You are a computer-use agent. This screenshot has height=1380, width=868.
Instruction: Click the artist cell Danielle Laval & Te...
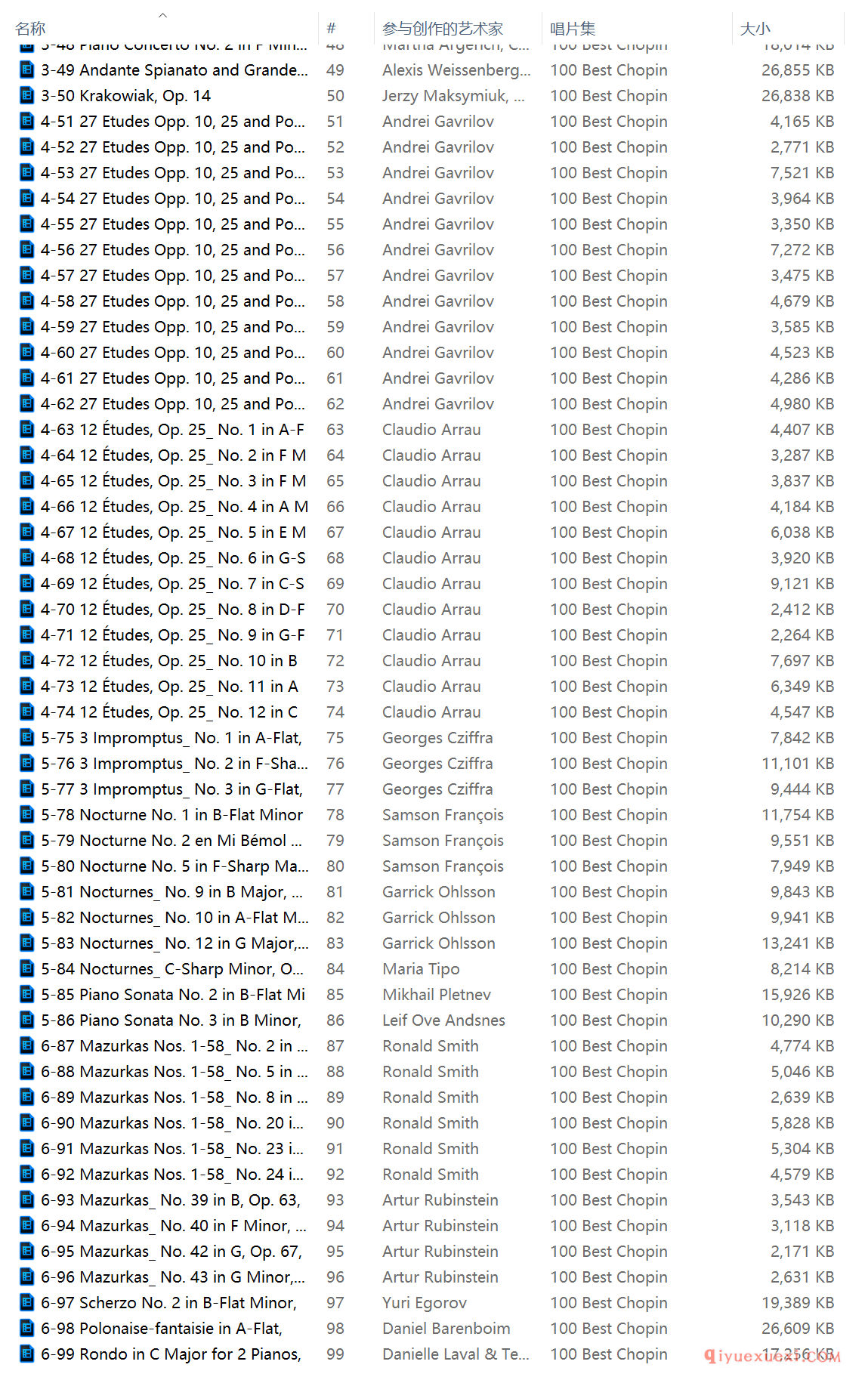[x=456, y=1354]
